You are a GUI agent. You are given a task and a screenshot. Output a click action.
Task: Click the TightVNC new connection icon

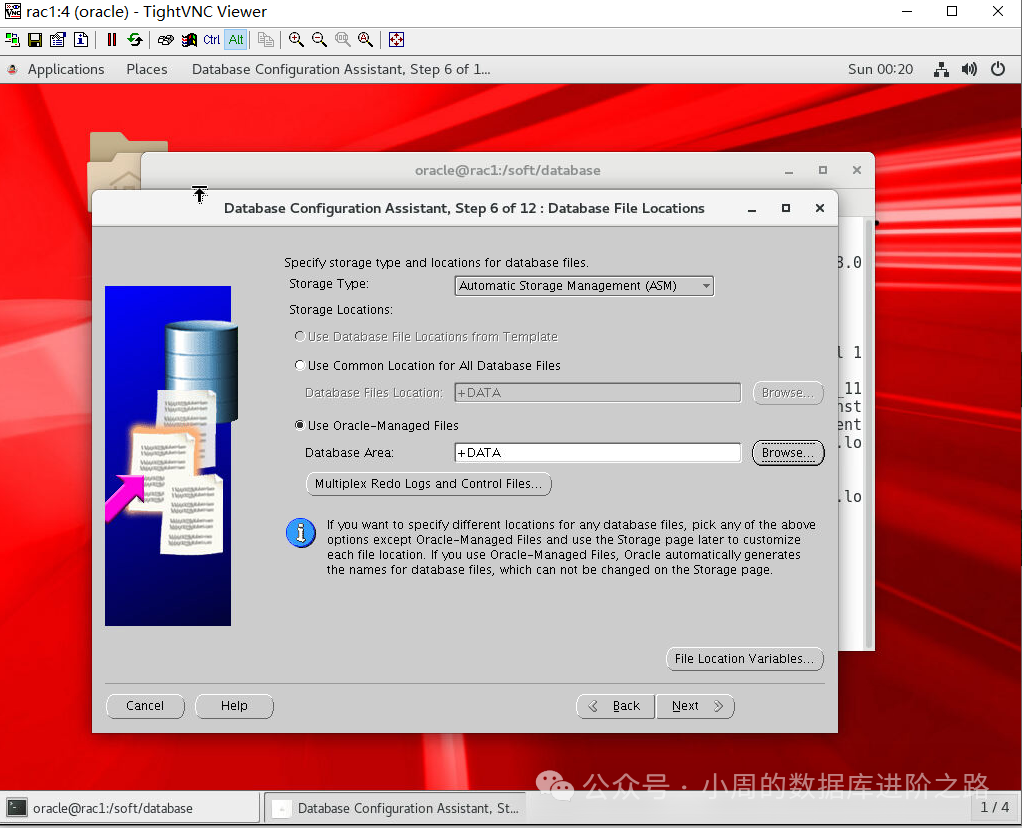pos(12,40)
